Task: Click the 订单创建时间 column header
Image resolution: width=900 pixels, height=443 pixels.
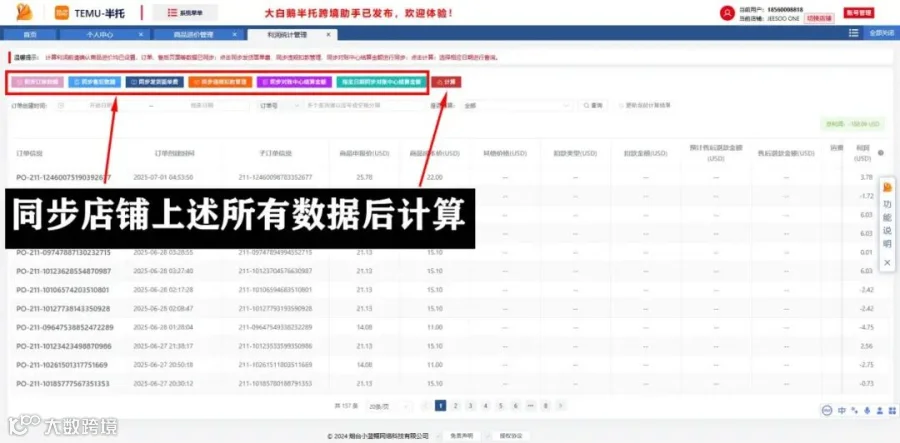Action: pyautogui.click(x=175, y=153)
